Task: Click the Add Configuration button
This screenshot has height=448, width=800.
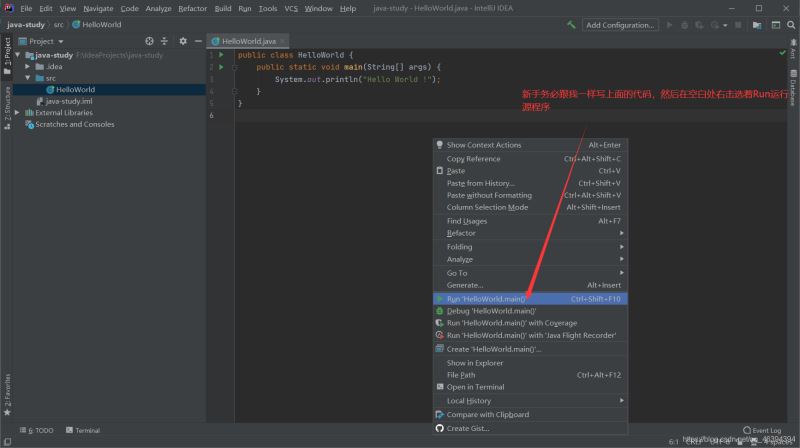Action: [x=619, y=24]
